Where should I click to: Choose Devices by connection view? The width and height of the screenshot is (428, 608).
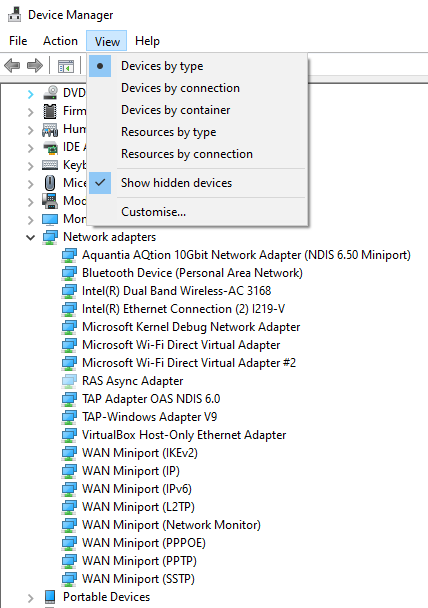[x=198, y=88]
